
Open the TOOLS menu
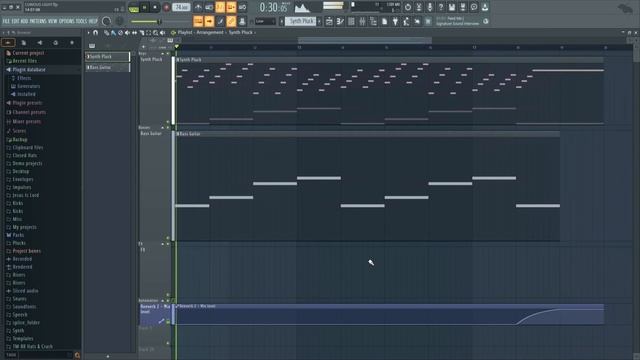click(x=82, y=21)
